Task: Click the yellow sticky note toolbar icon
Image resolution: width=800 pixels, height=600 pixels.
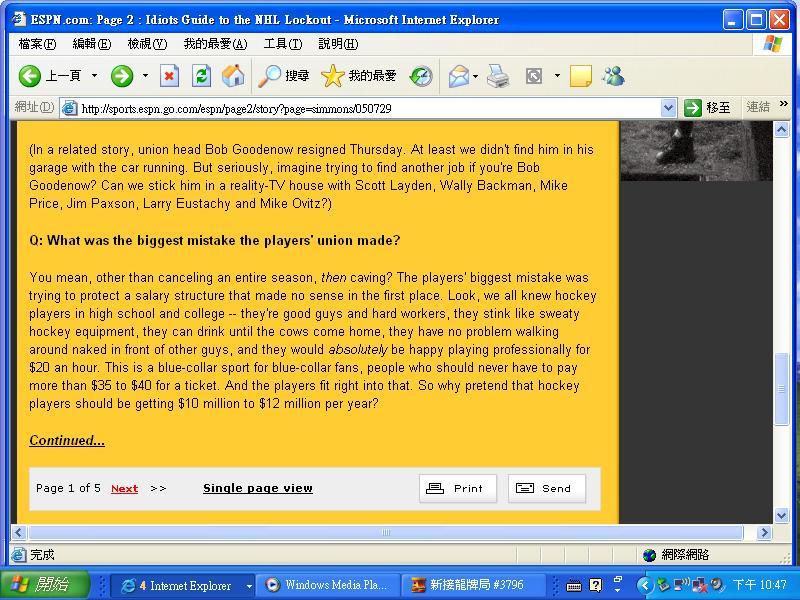Action: click(x=581, y=77)
